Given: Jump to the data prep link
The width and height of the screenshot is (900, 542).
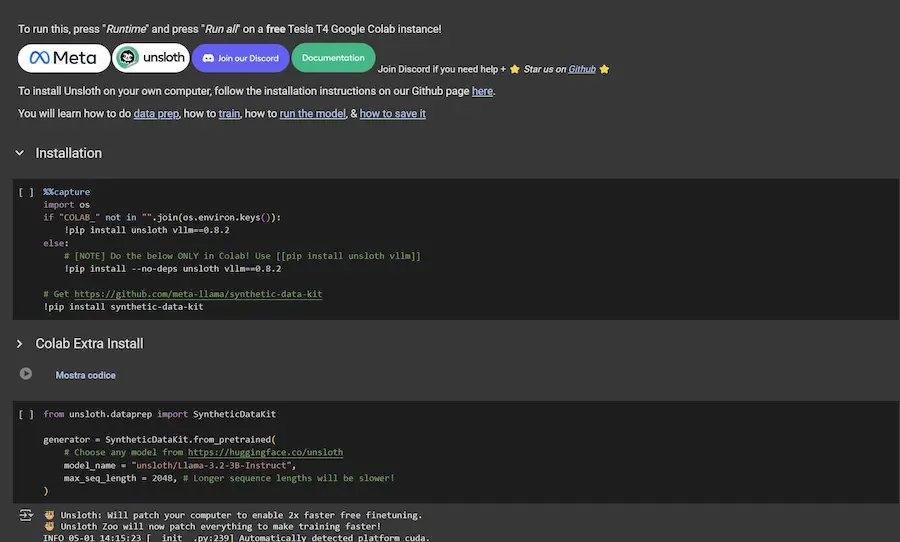Looking at the screenshot, I should point(156,114).
